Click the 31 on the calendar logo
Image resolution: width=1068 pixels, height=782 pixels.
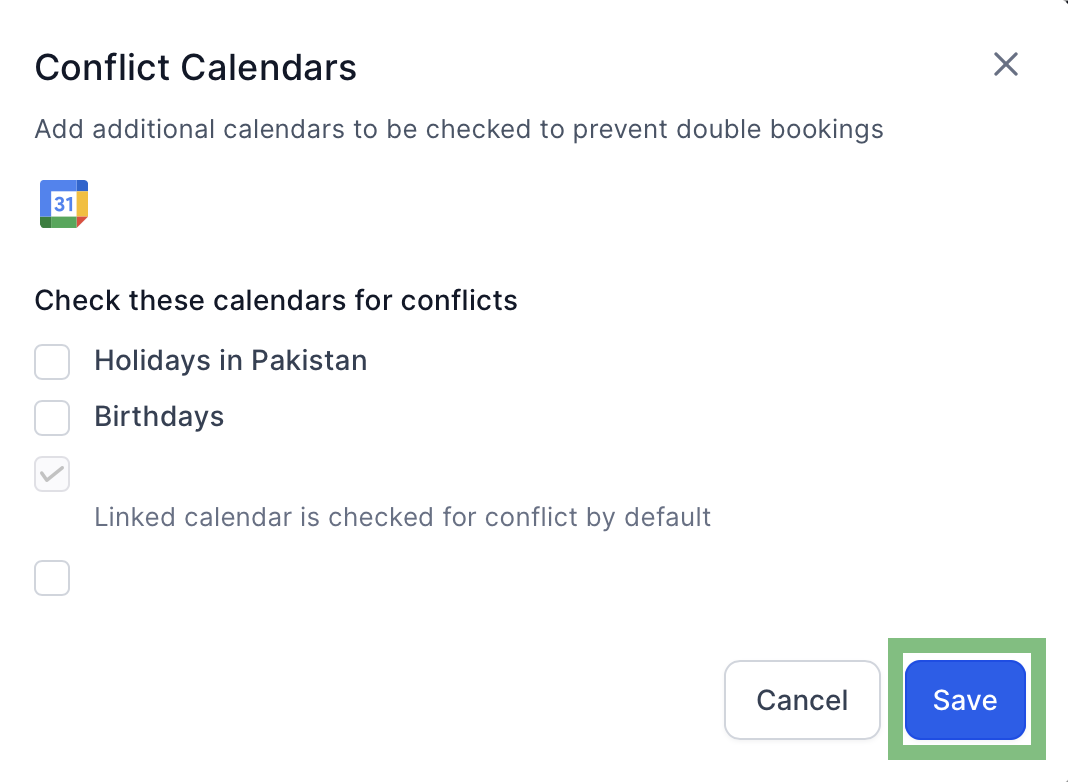64,204
